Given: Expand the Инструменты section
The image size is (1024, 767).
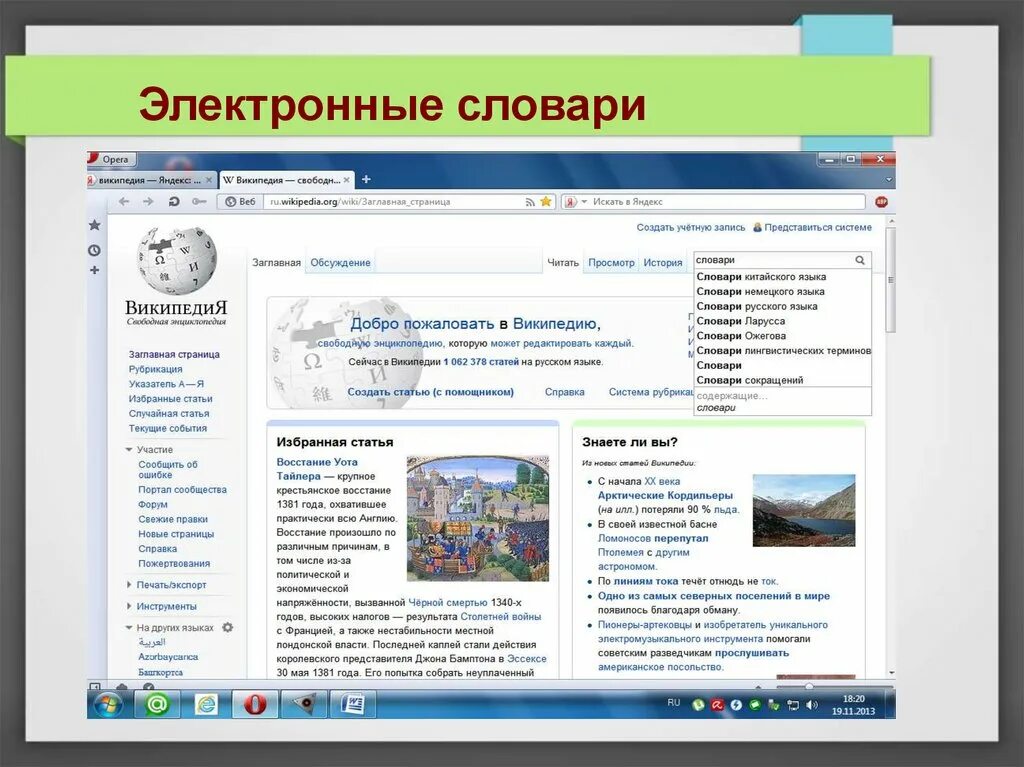Looking at the screenshot, I should click(x=129, y=606).
